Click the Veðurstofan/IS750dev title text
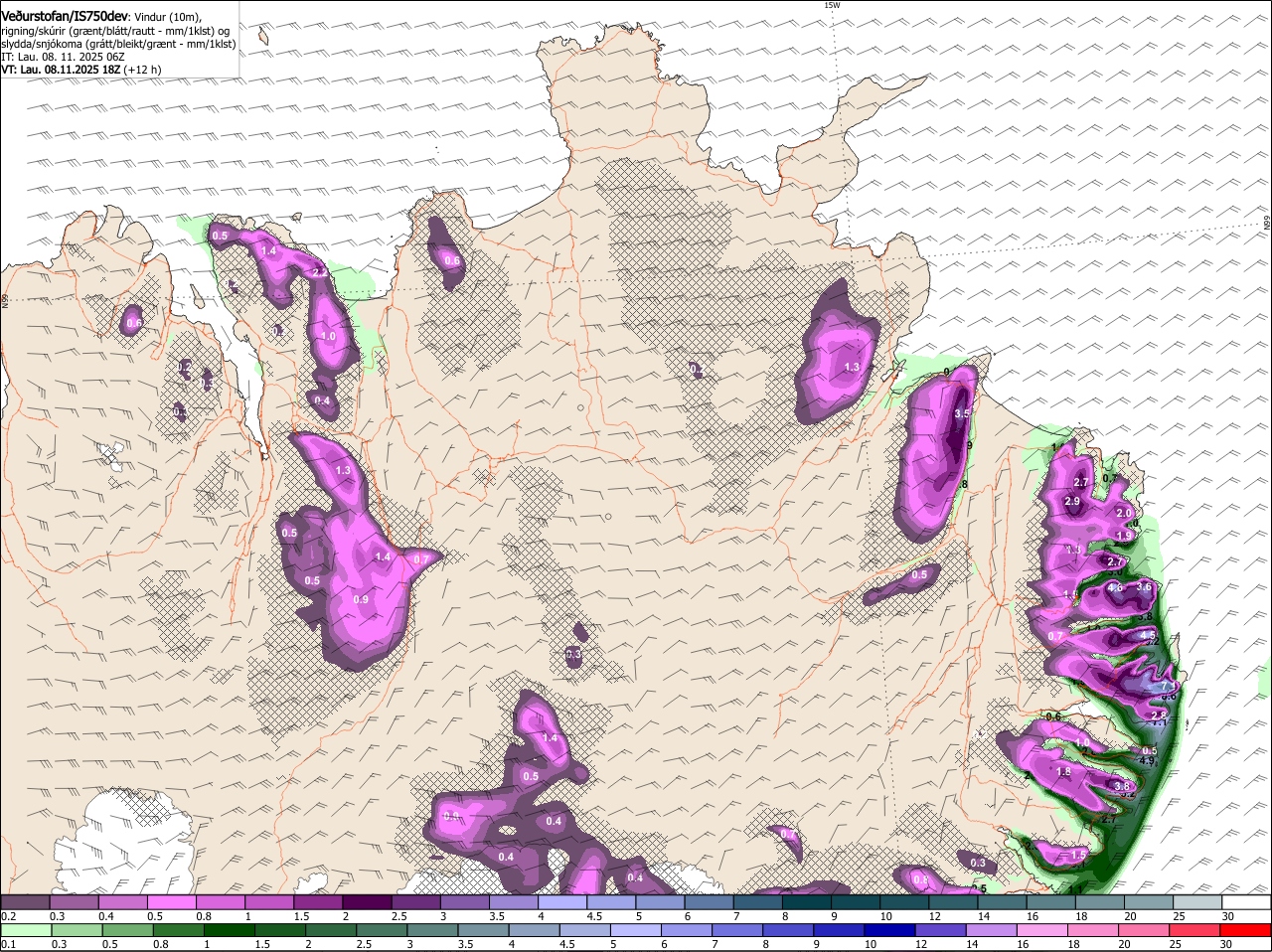 tap(64, 15)
